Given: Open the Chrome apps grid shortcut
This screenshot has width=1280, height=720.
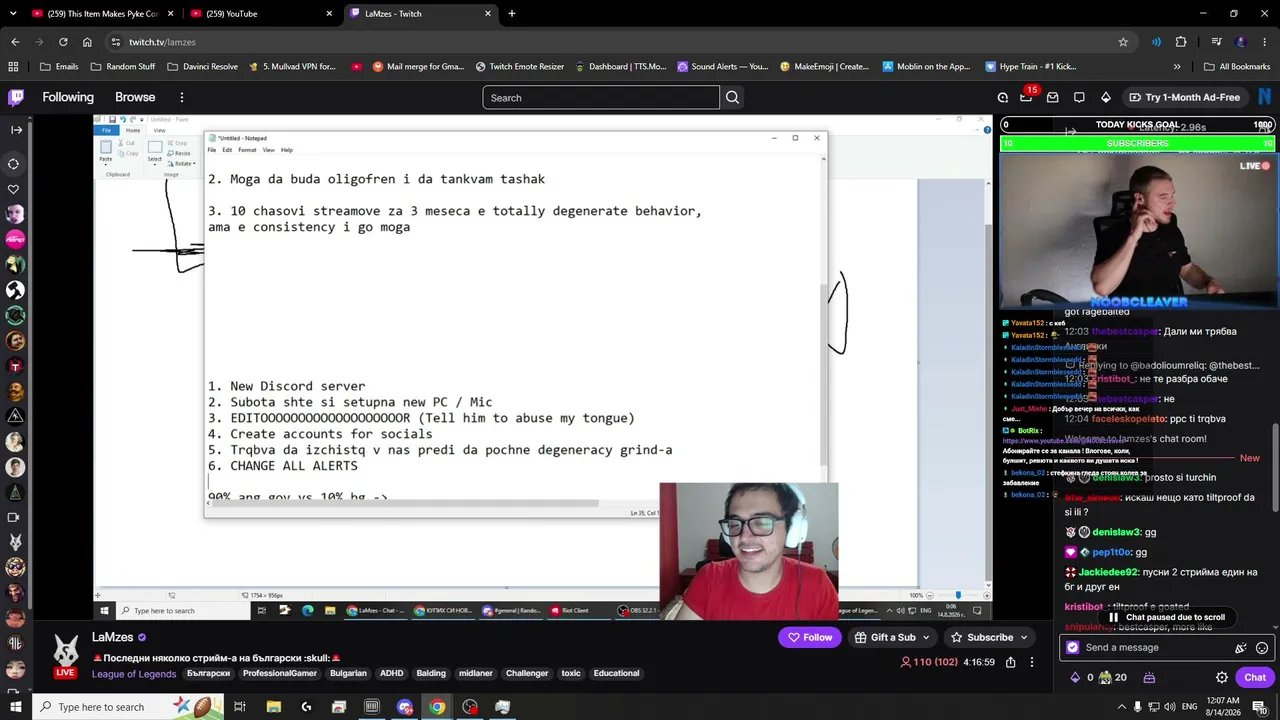Looking at the screenshot, I should [13, 67].
